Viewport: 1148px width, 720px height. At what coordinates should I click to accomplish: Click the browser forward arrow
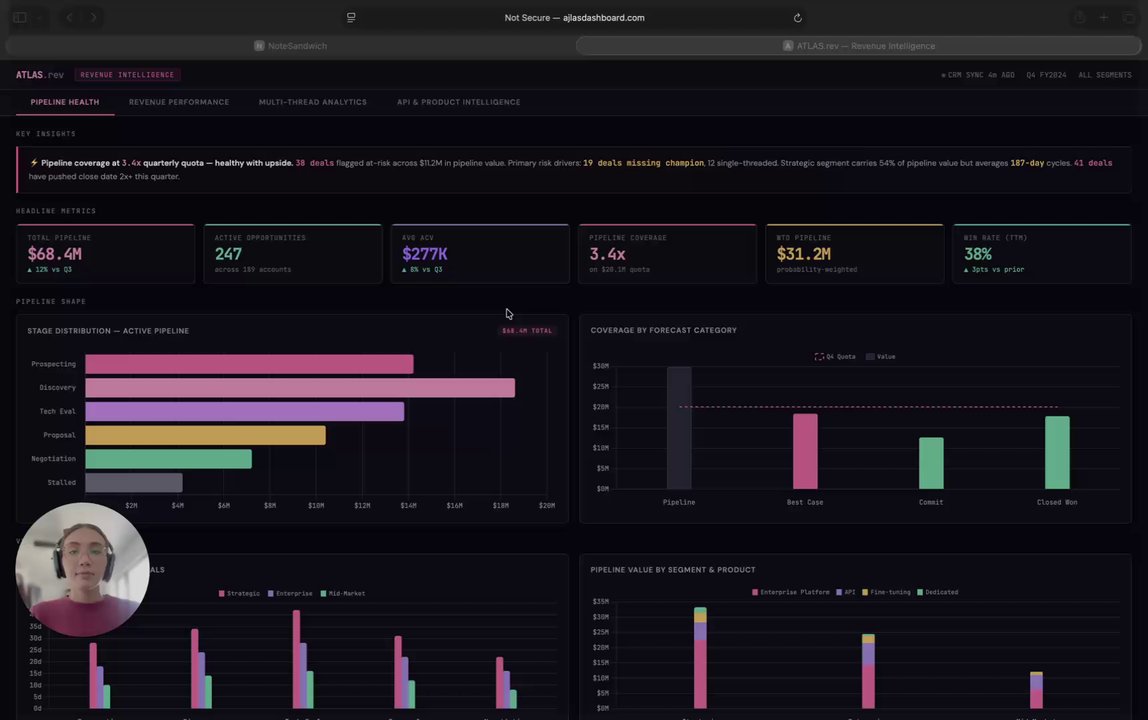click(94, 18)
